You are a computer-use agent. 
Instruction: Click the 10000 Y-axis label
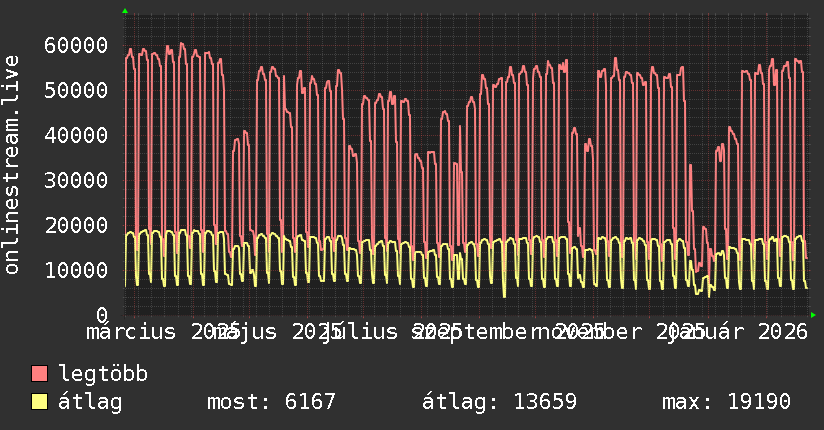[x=76, y=270]
